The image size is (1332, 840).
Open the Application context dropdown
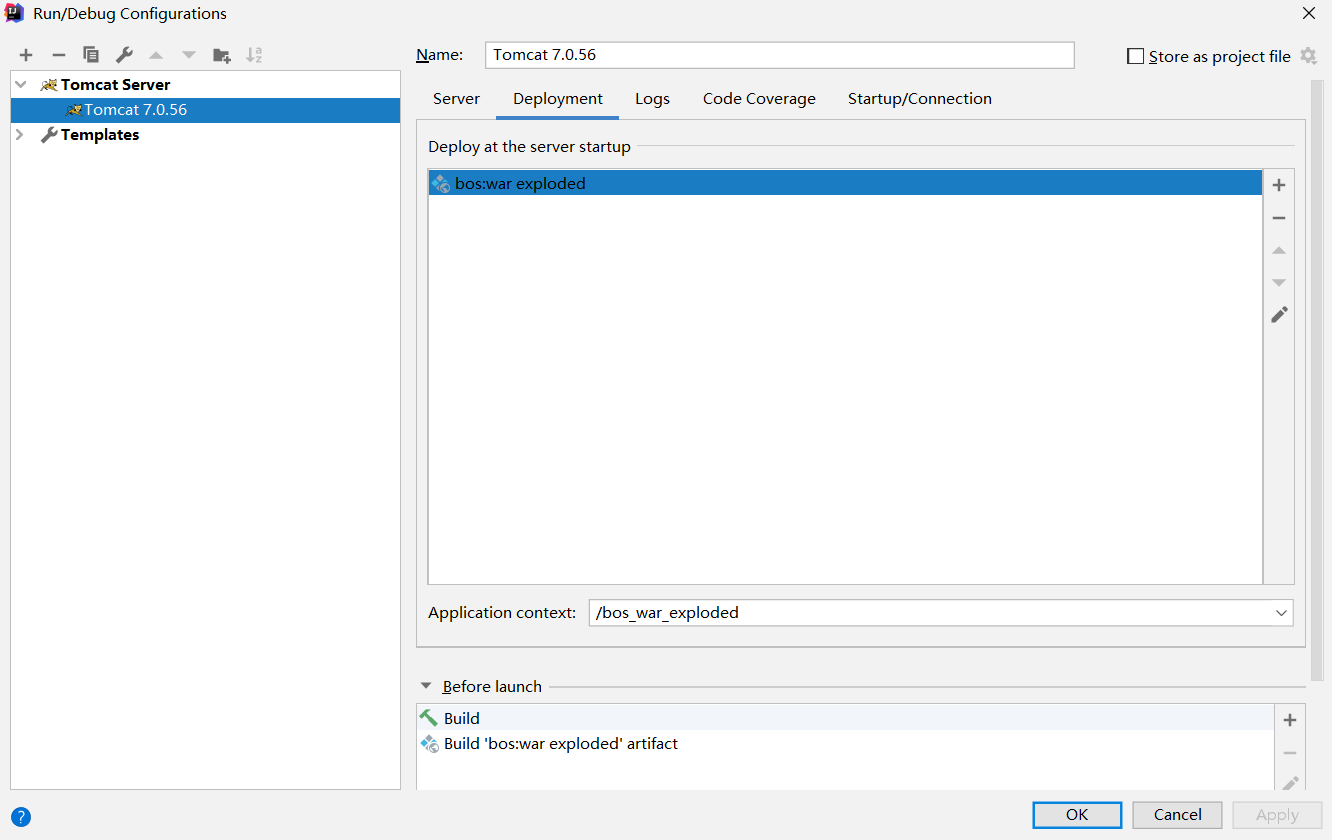point(1281,613)
